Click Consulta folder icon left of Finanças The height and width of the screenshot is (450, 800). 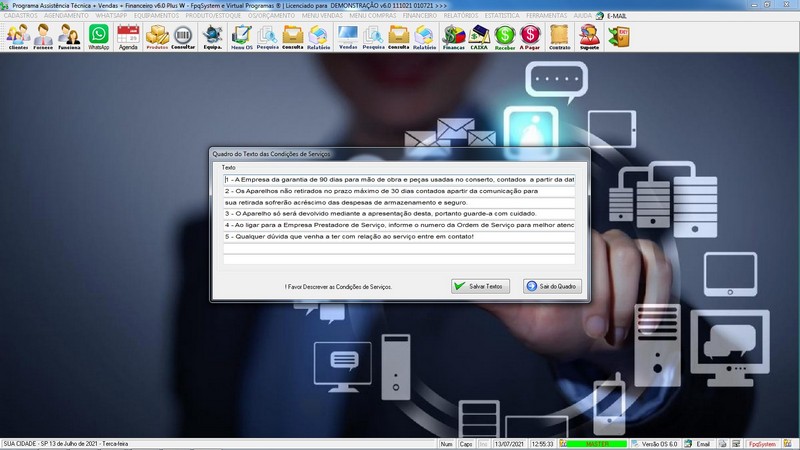click(398, 37)
